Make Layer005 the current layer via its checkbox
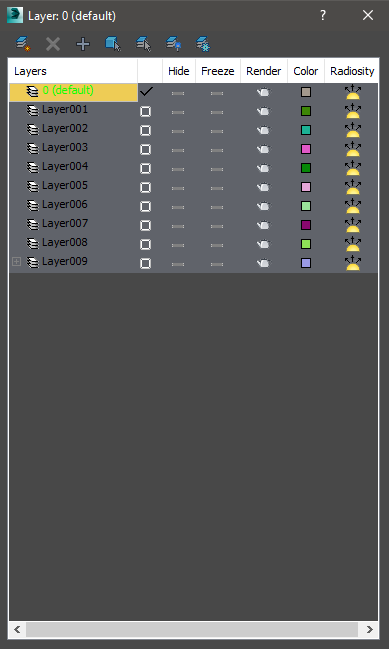 point(146,187)
